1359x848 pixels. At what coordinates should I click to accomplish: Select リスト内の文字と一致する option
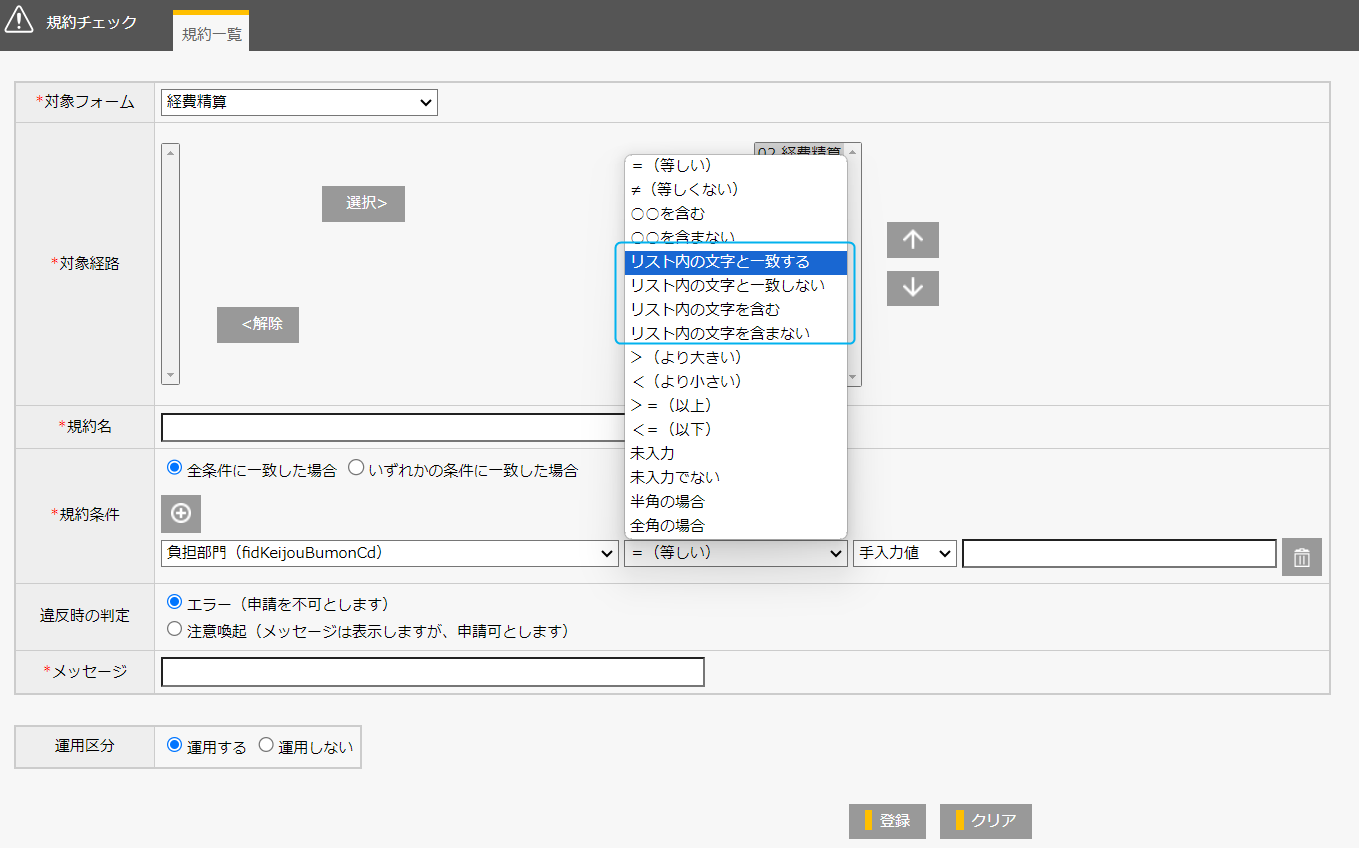[735, 261]
